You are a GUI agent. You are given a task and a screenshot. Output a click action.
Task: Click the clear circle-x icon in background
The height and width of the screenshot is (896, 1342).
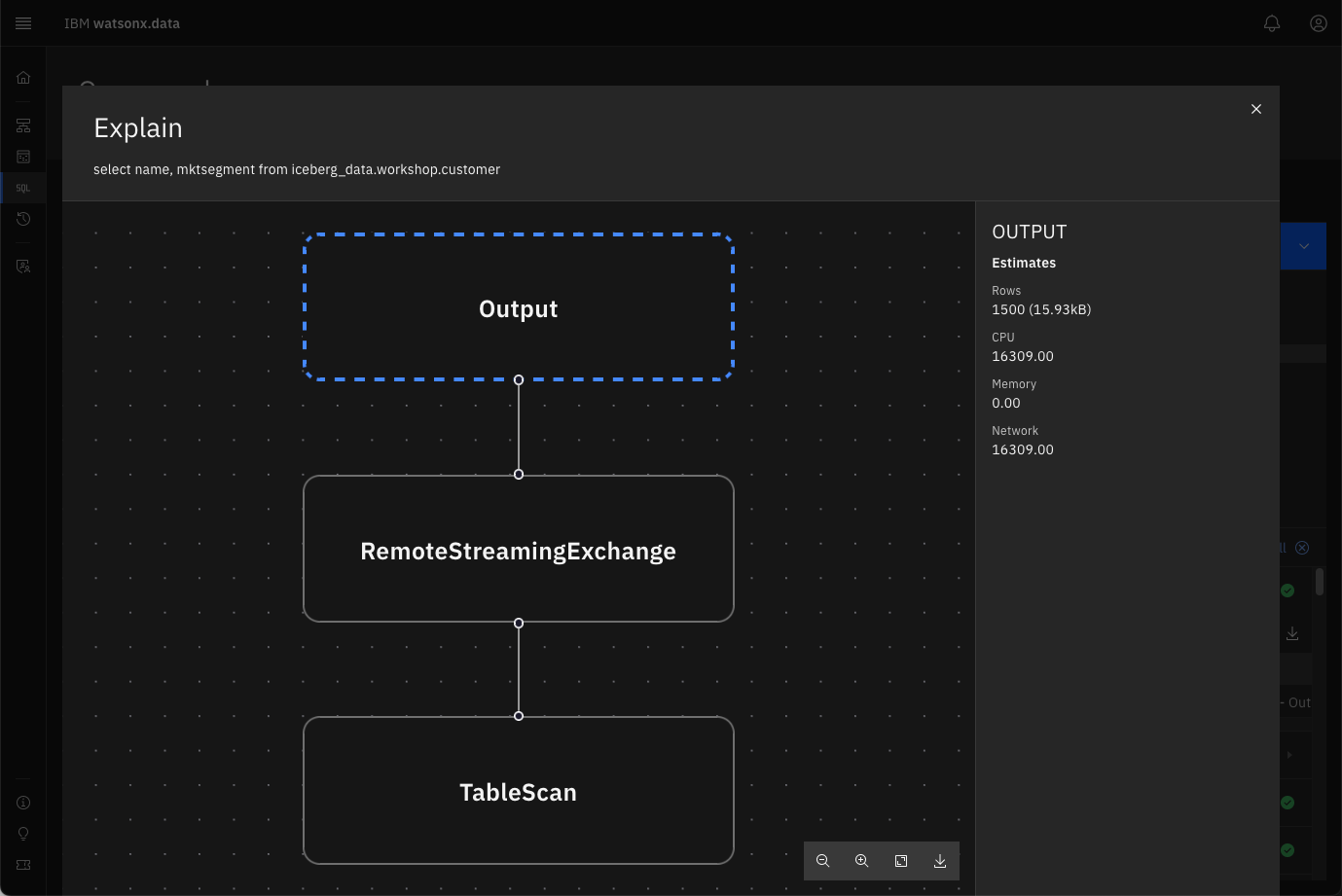point(1302,548)
